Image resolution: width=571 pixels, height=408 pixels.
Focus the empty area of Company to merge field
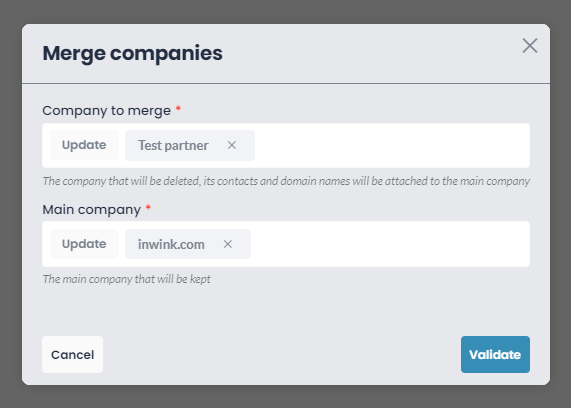pyautogui.click(x=392, y=145)
